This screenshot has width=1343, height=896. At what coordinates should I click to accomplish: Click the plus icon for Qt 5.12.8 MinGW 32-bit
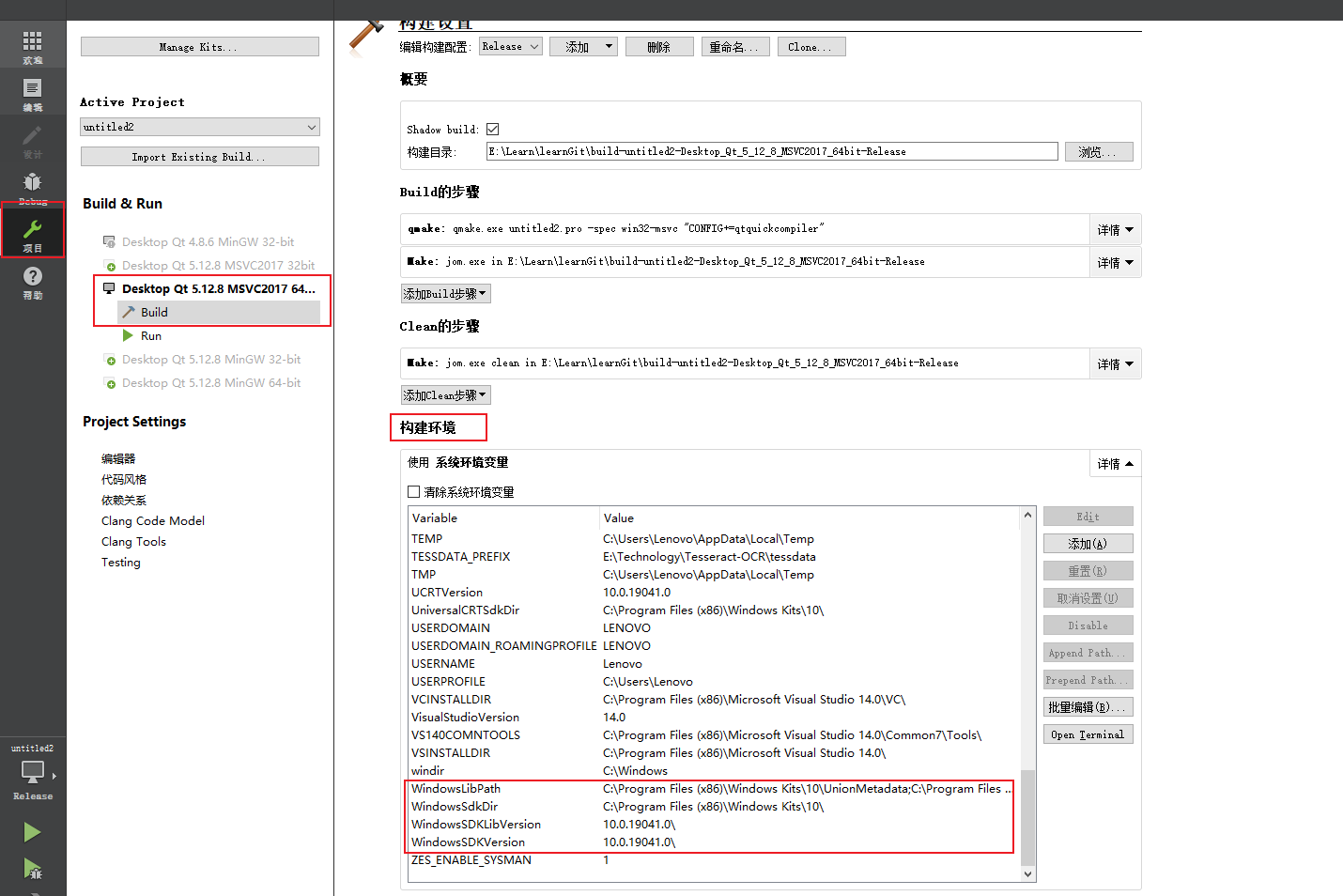point(110,360)
